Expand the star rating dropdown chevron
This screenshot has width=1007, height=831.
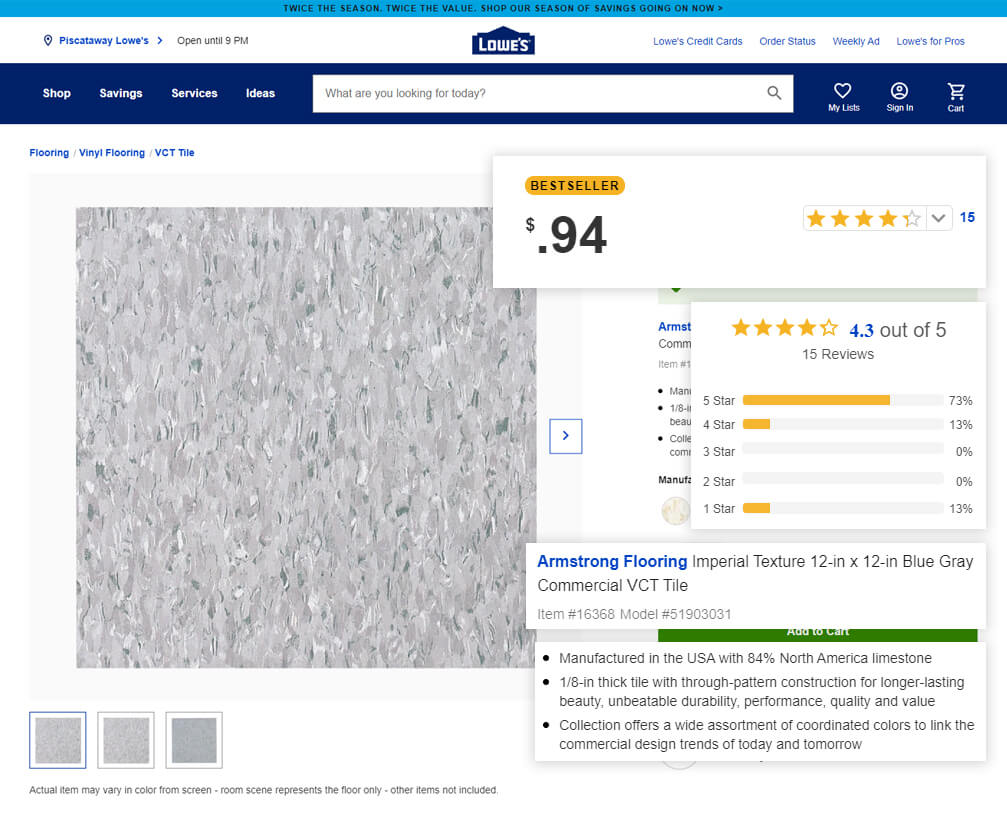938,218
